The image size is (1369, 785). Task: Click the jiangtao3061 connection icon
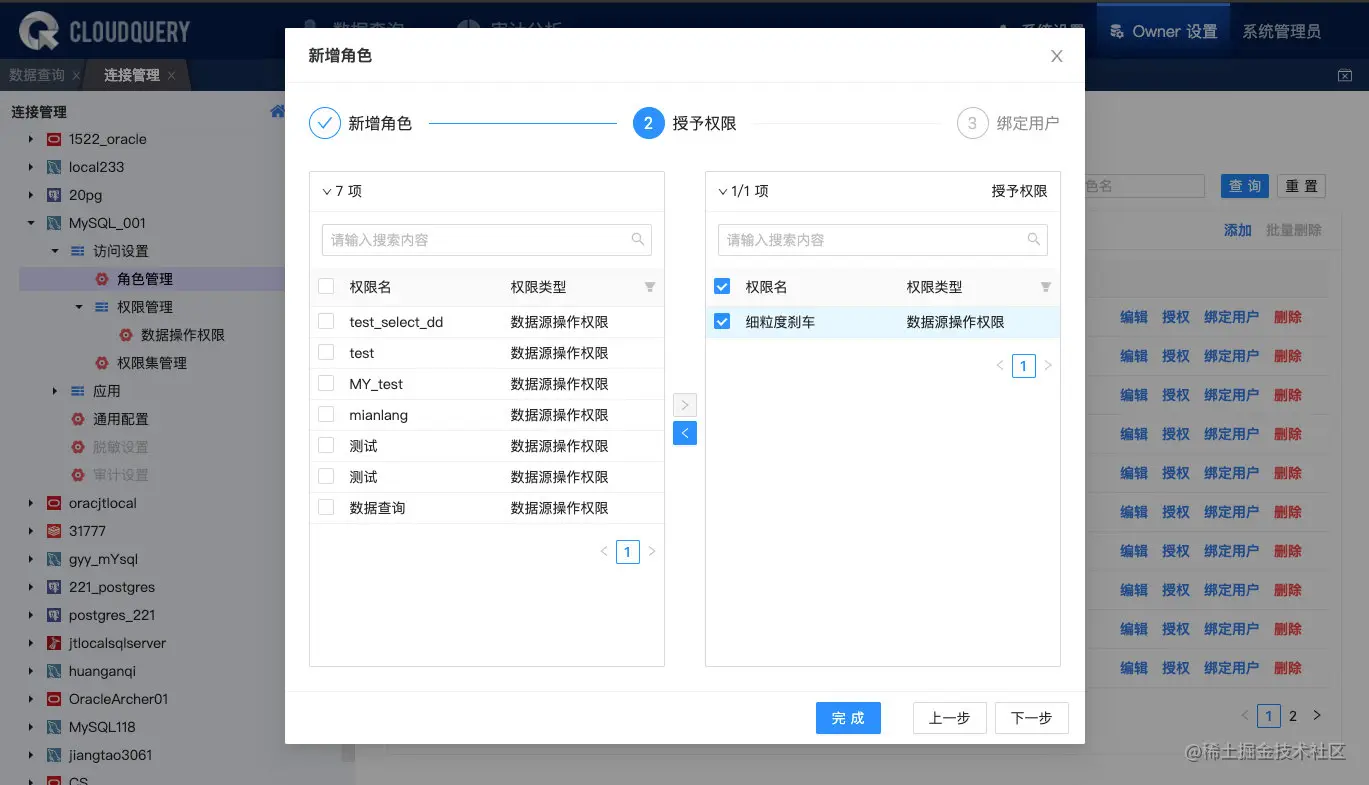click(x=54, y=755)
